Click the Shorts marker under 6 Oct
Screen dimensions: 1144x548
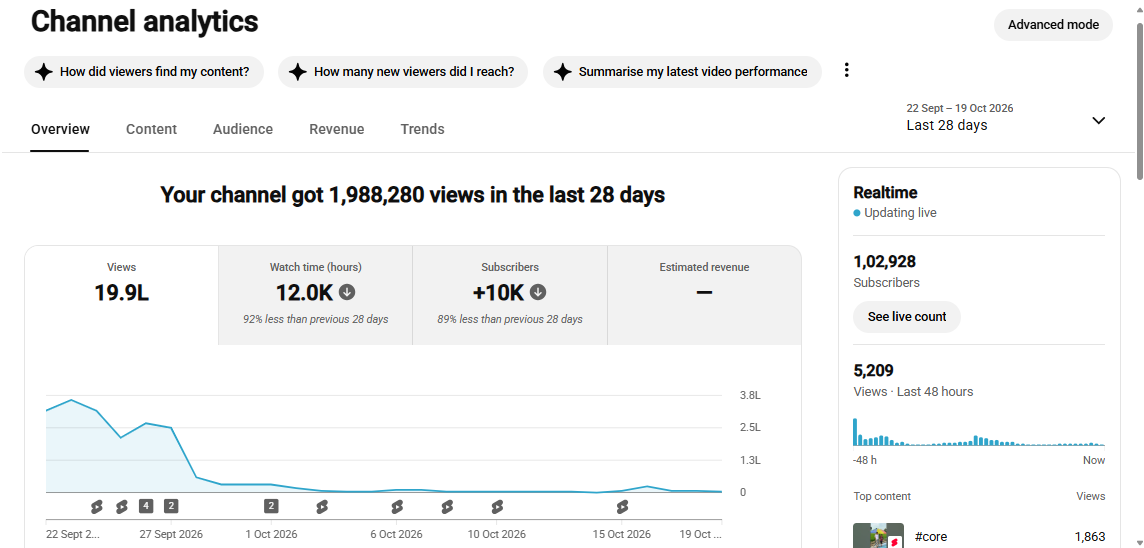397,506
